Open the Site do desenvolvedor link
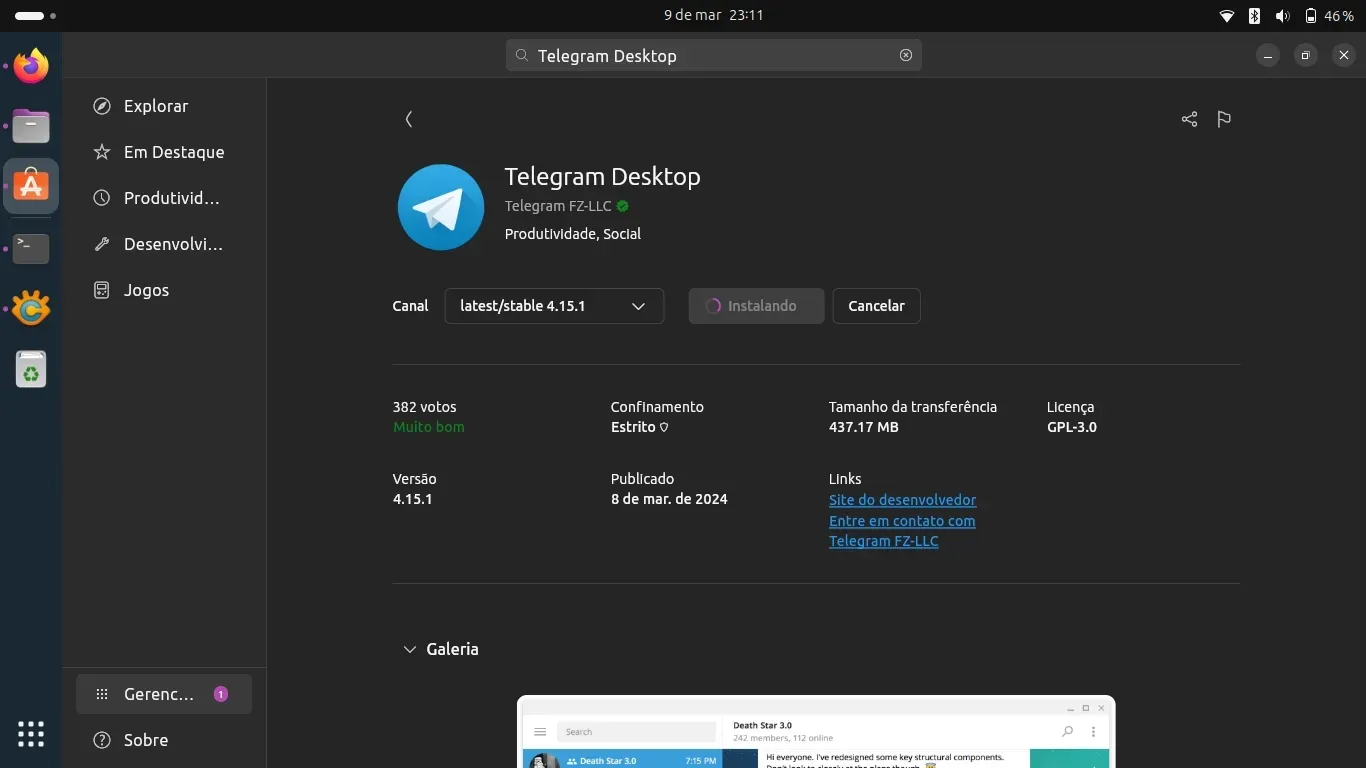The height and width of the screenshot is (768, 1366). 902,500
